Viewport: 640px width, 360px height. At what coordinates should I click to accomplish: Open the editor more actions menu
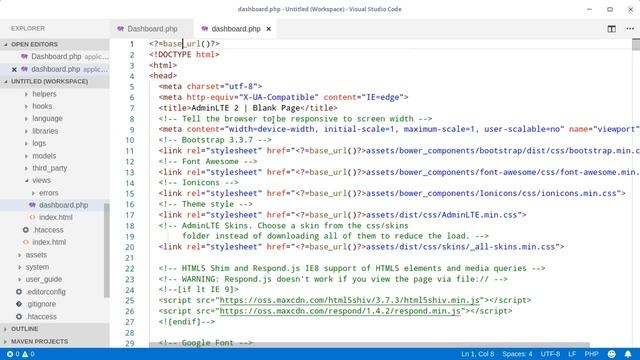[x=630, y=29]
